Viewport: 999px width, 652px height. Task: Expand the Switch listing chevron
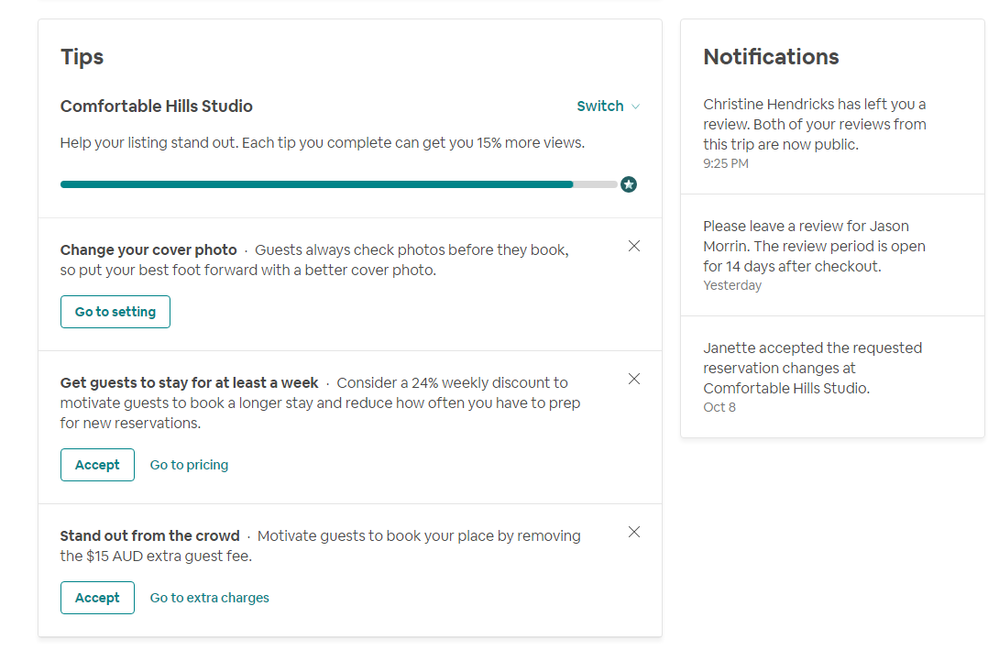click(636, 107)
